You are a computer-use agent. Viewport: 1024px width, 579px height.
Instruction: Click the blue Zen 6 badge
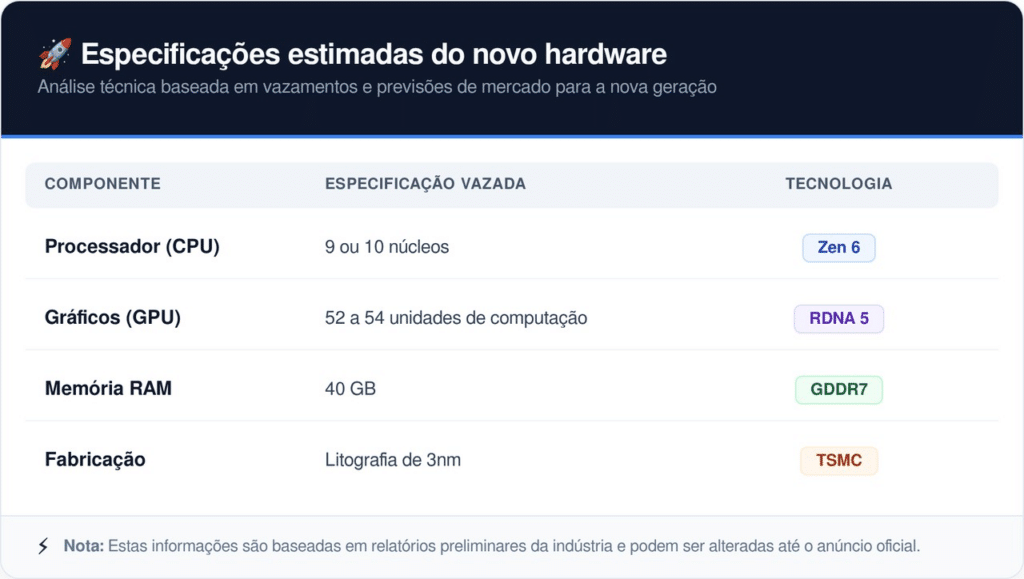tap(838, 247)
